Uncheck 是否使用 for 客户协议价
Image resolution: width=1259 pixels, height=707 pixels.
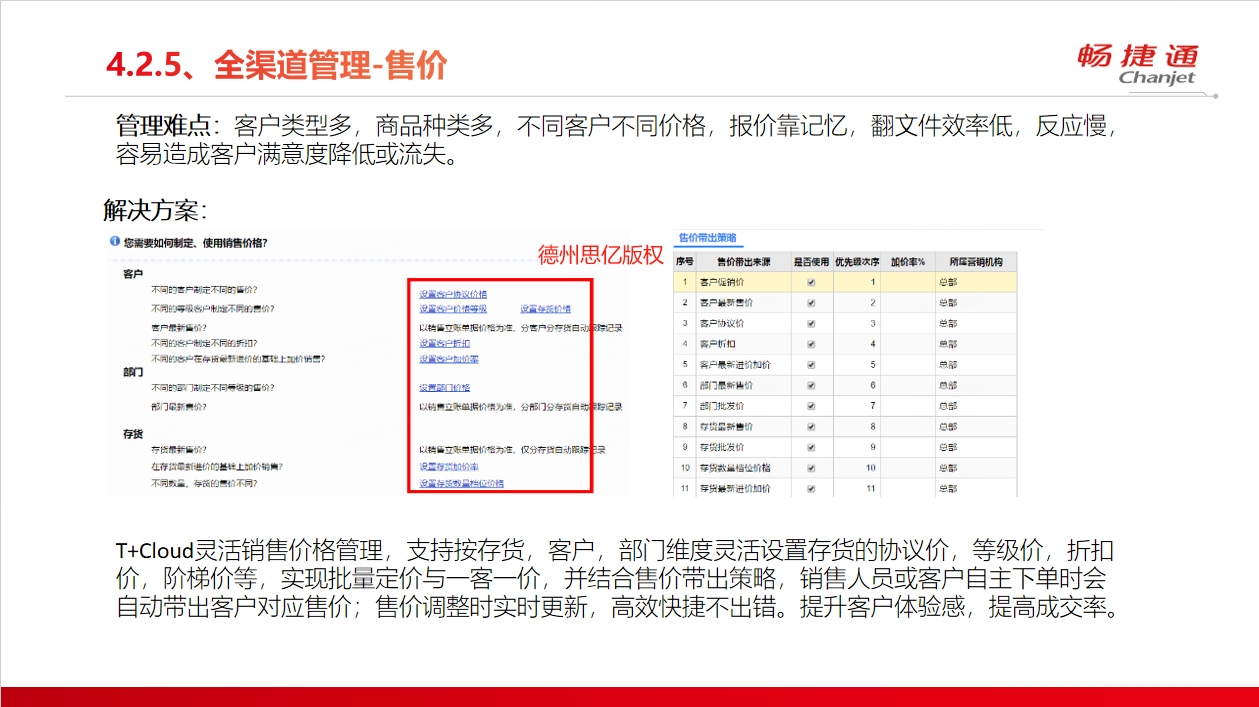tap(811, 323)
